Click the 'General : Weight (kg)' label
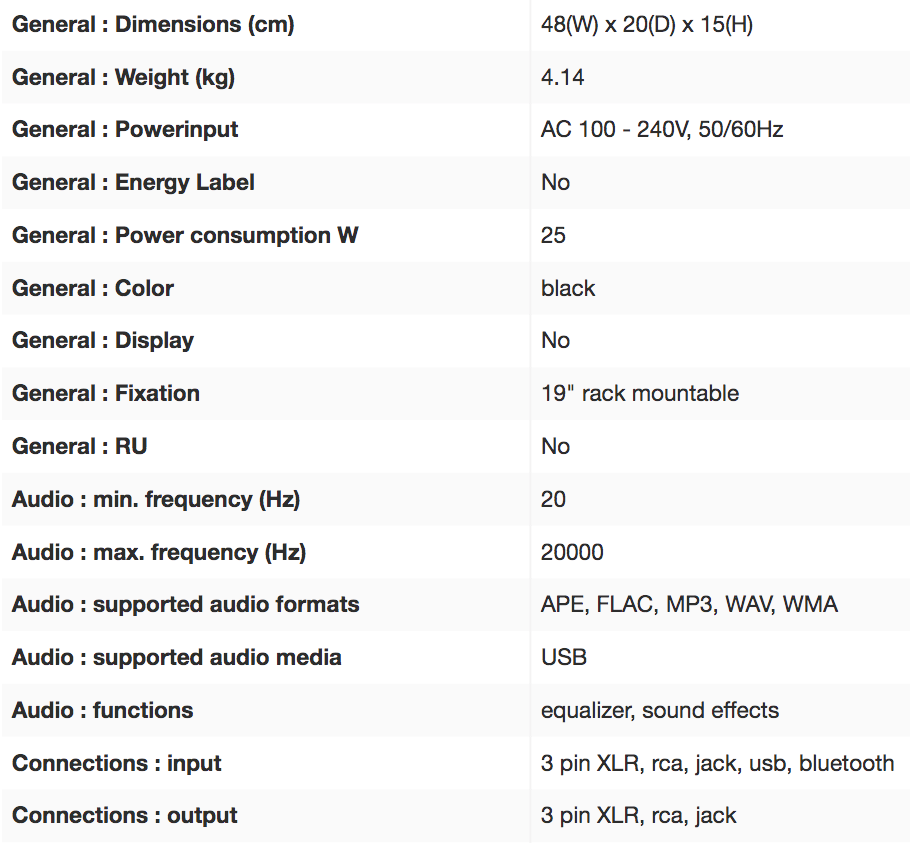Image resolution: width=910 pixels, height=843 pixels. pyautogui.click(x=123, y=77)
